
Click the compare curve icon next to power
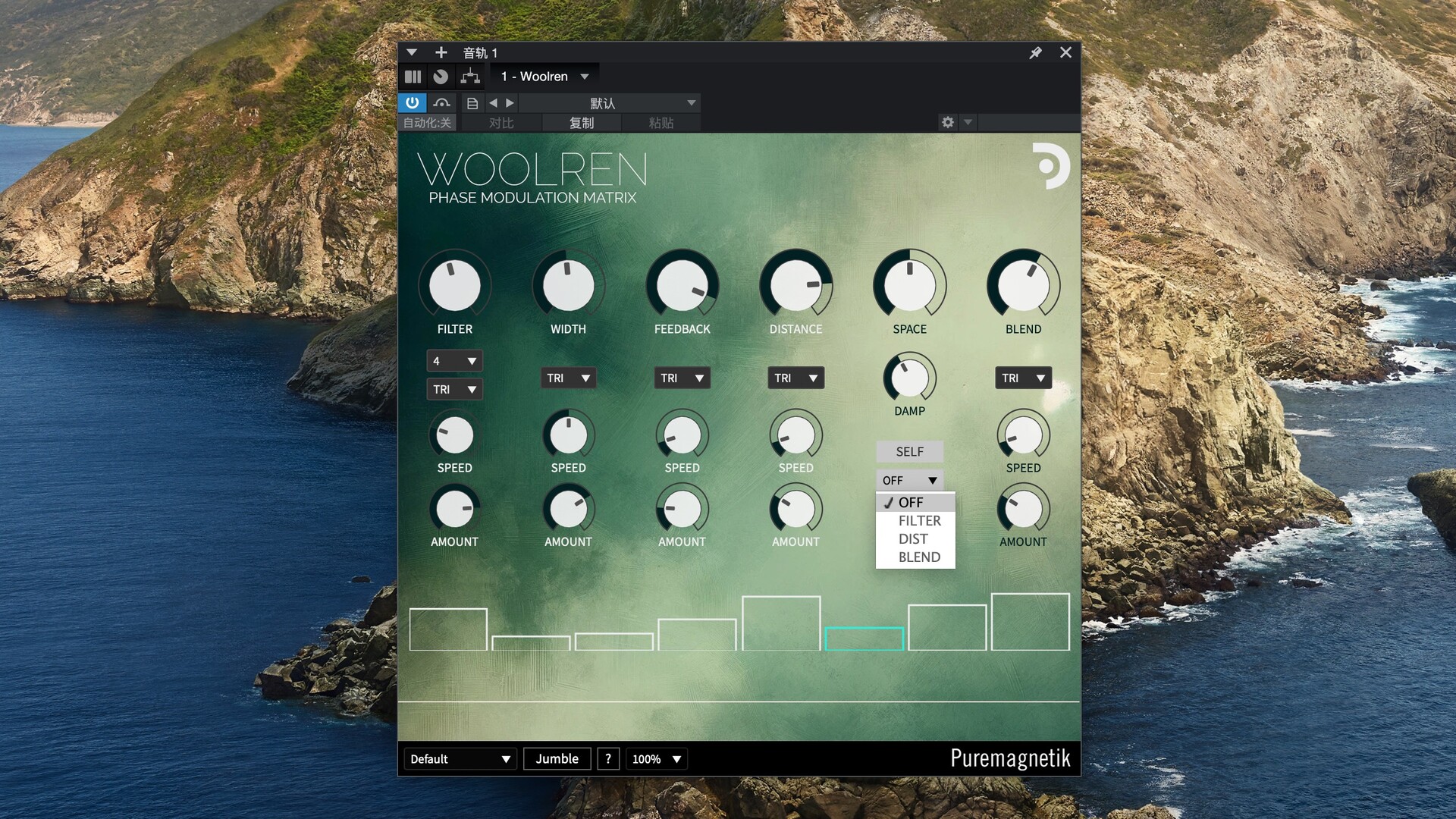click(x=442, y=102)
